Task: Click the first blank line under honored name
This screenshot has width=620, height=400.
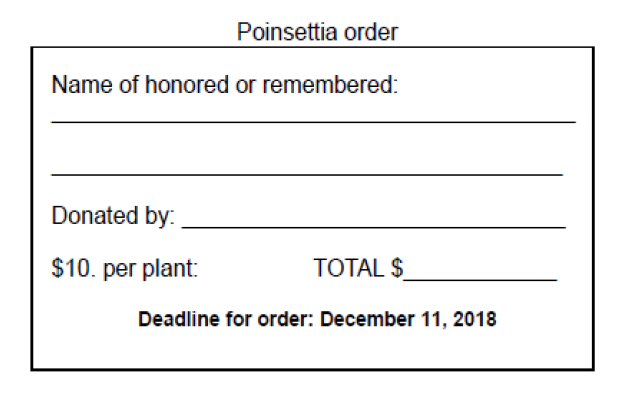Action: point(313,122)
